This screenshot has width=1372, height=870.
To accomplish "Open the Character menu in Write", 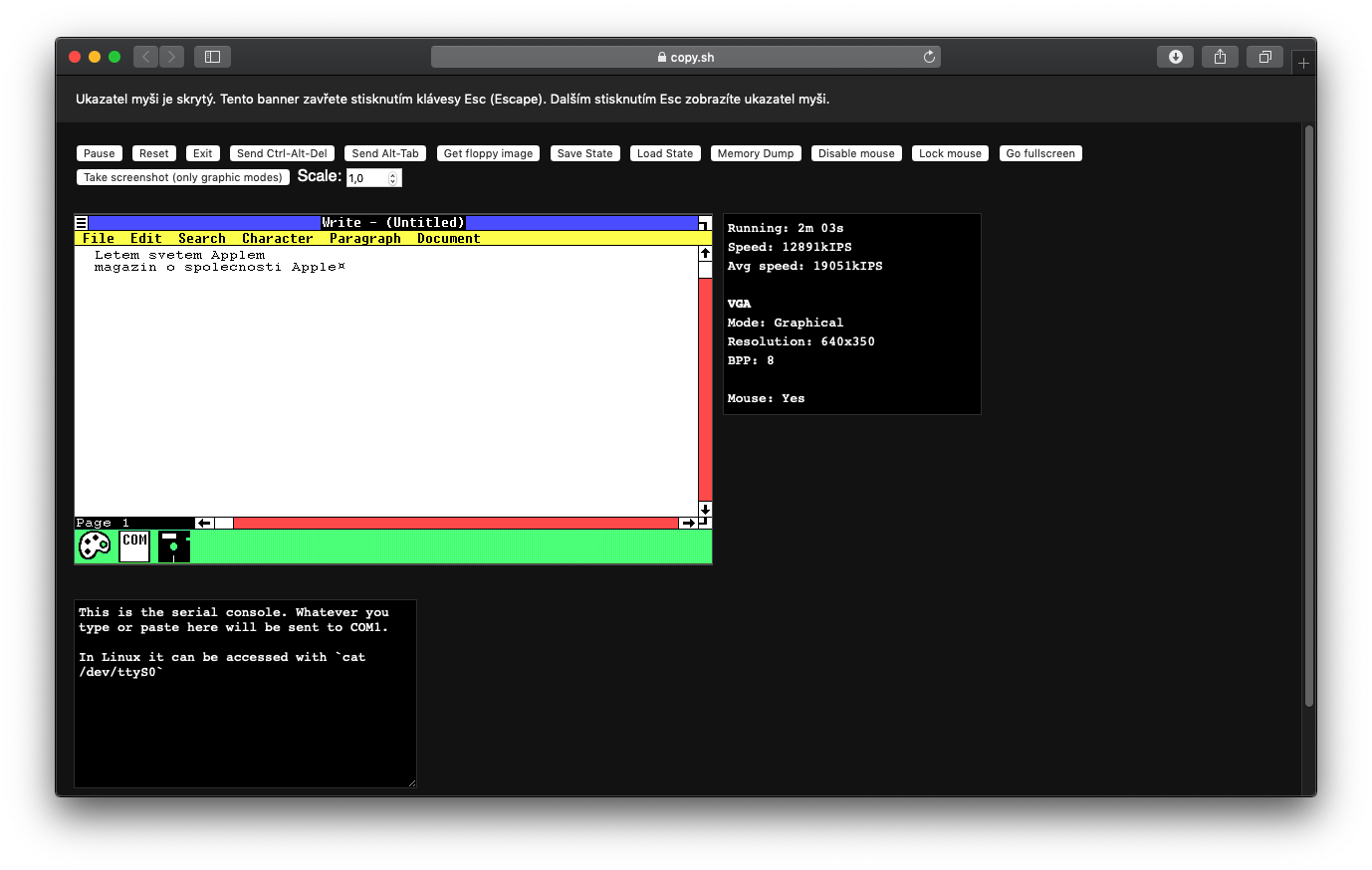I will 277,239.
